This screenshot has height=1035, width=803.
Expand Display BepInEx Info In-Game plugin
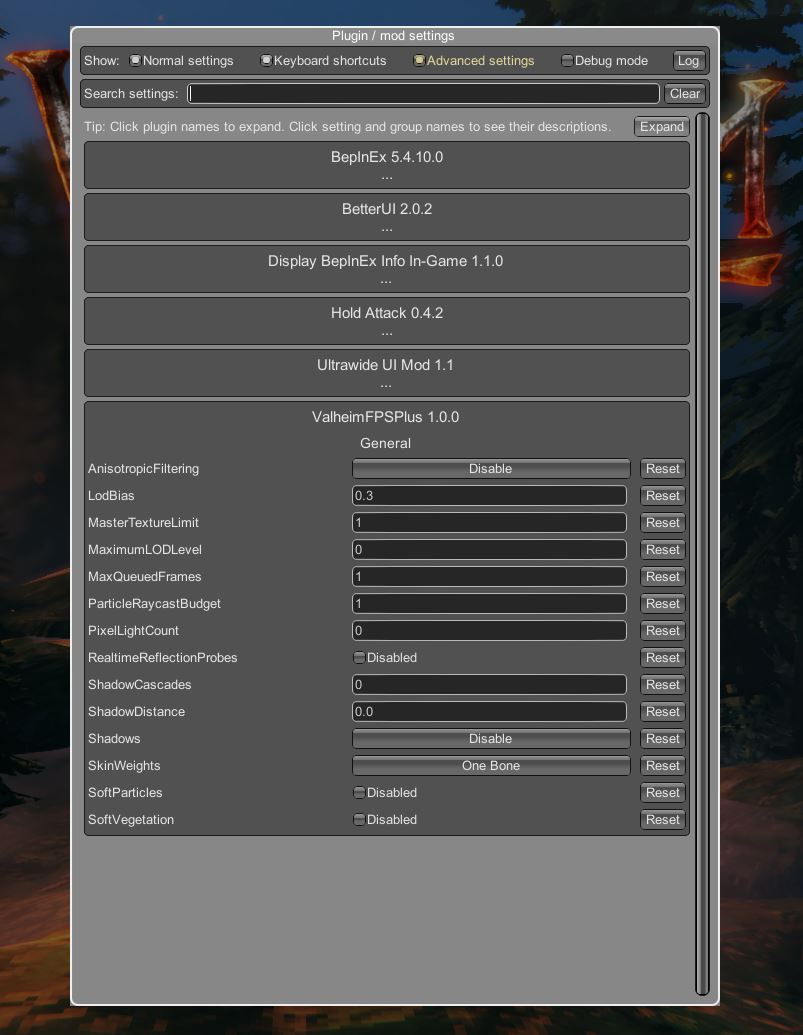[x=387, y=269]
